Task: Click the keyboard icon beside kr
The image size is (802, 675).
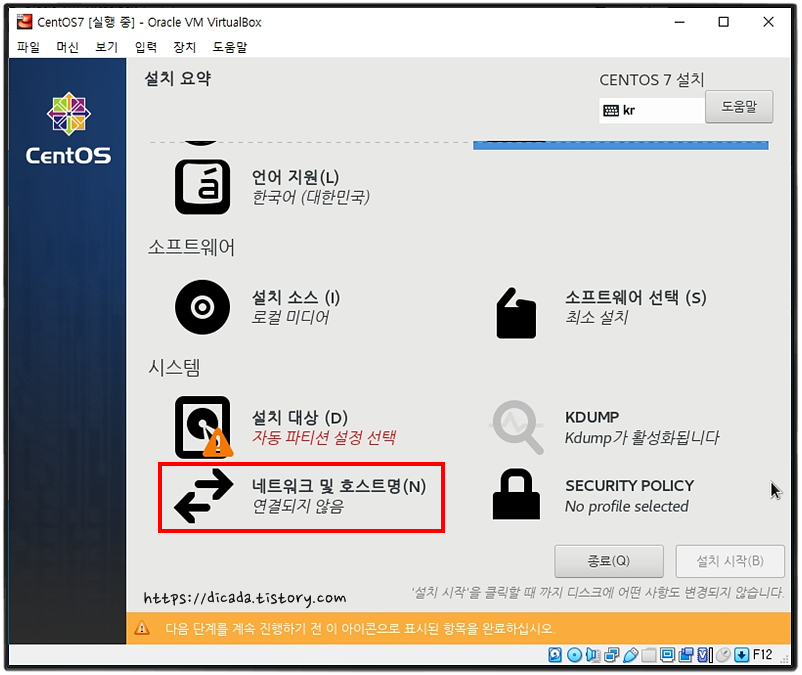Action: click(x=611, y=110)
